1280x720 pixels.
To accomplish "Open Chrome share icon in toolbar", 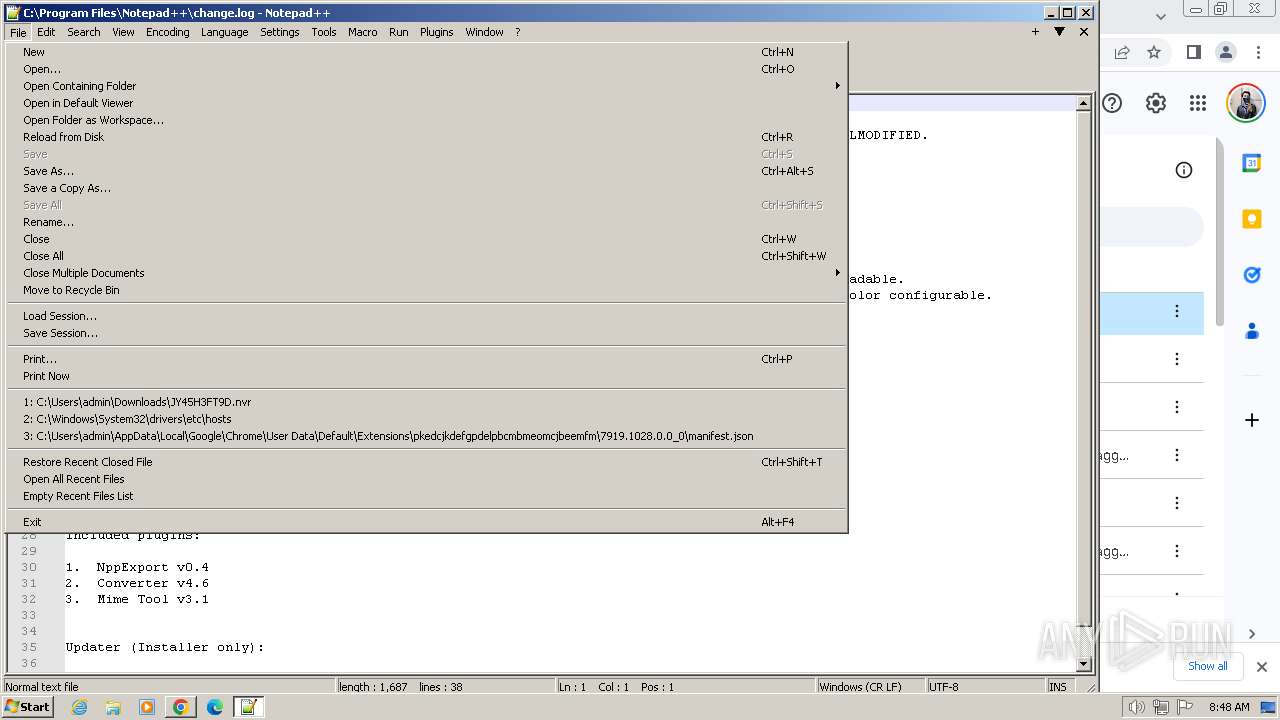I will [x=1122, y=52].
